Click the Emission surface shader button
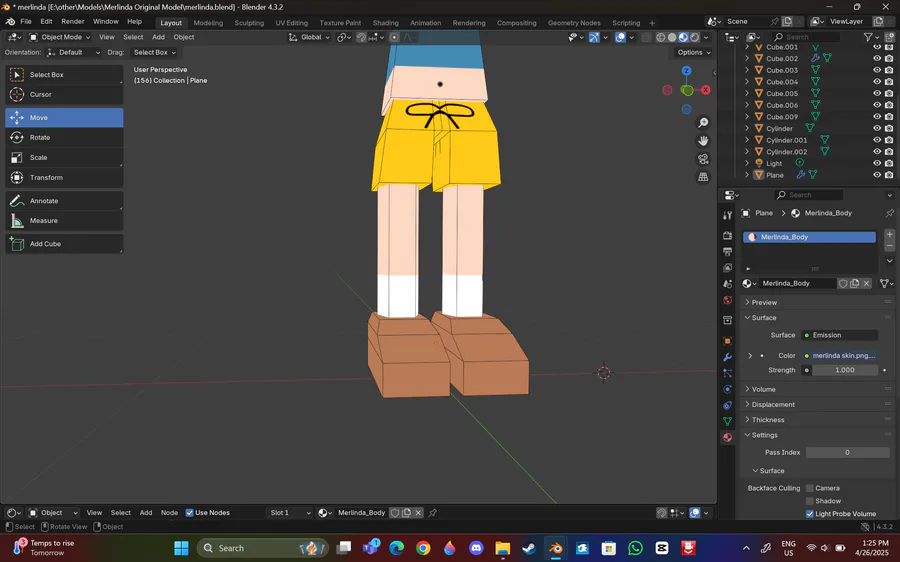The image size is (900, 562). (839, 335)
